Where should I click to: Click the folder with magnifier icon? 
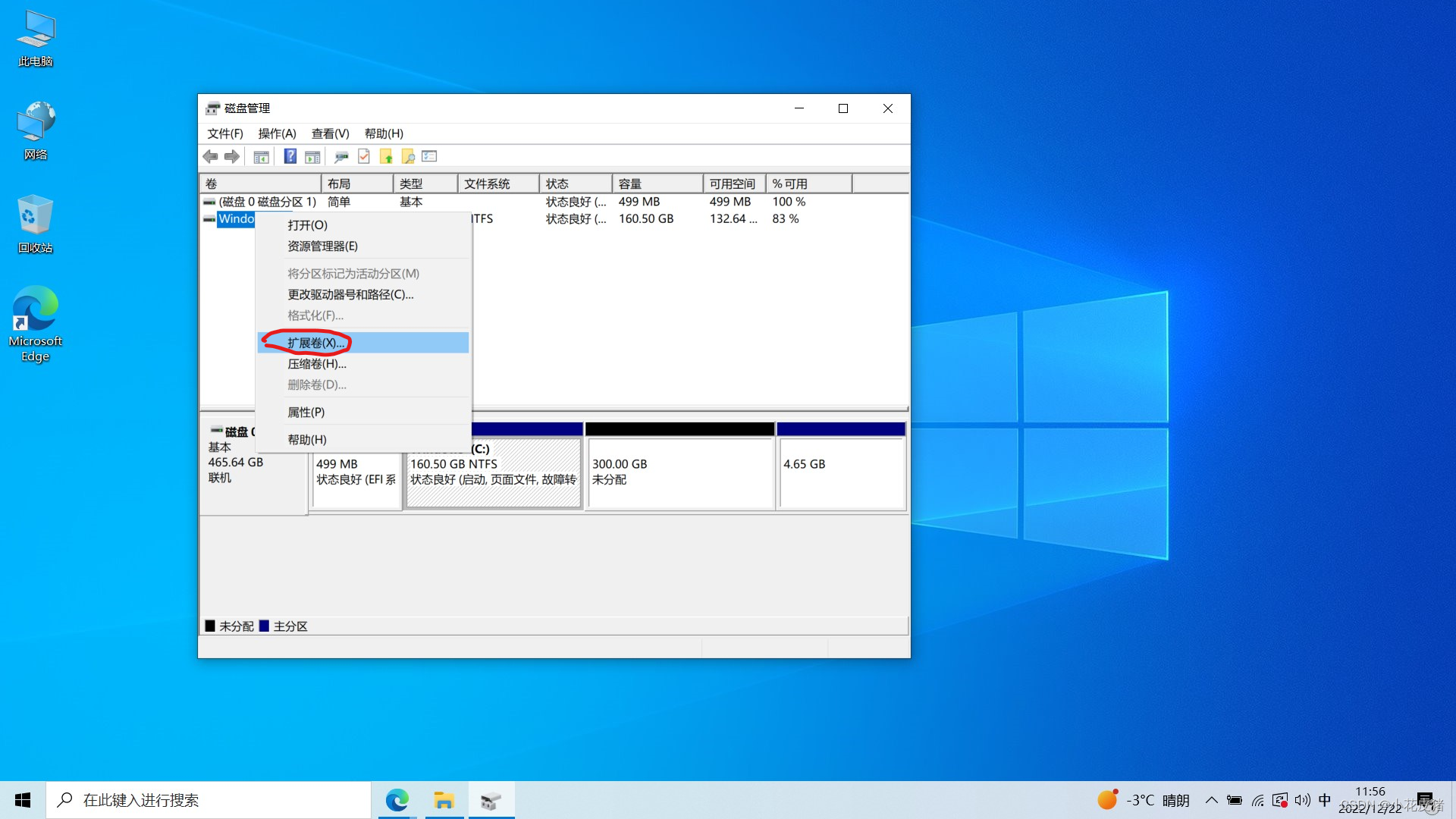pos(408,157)
